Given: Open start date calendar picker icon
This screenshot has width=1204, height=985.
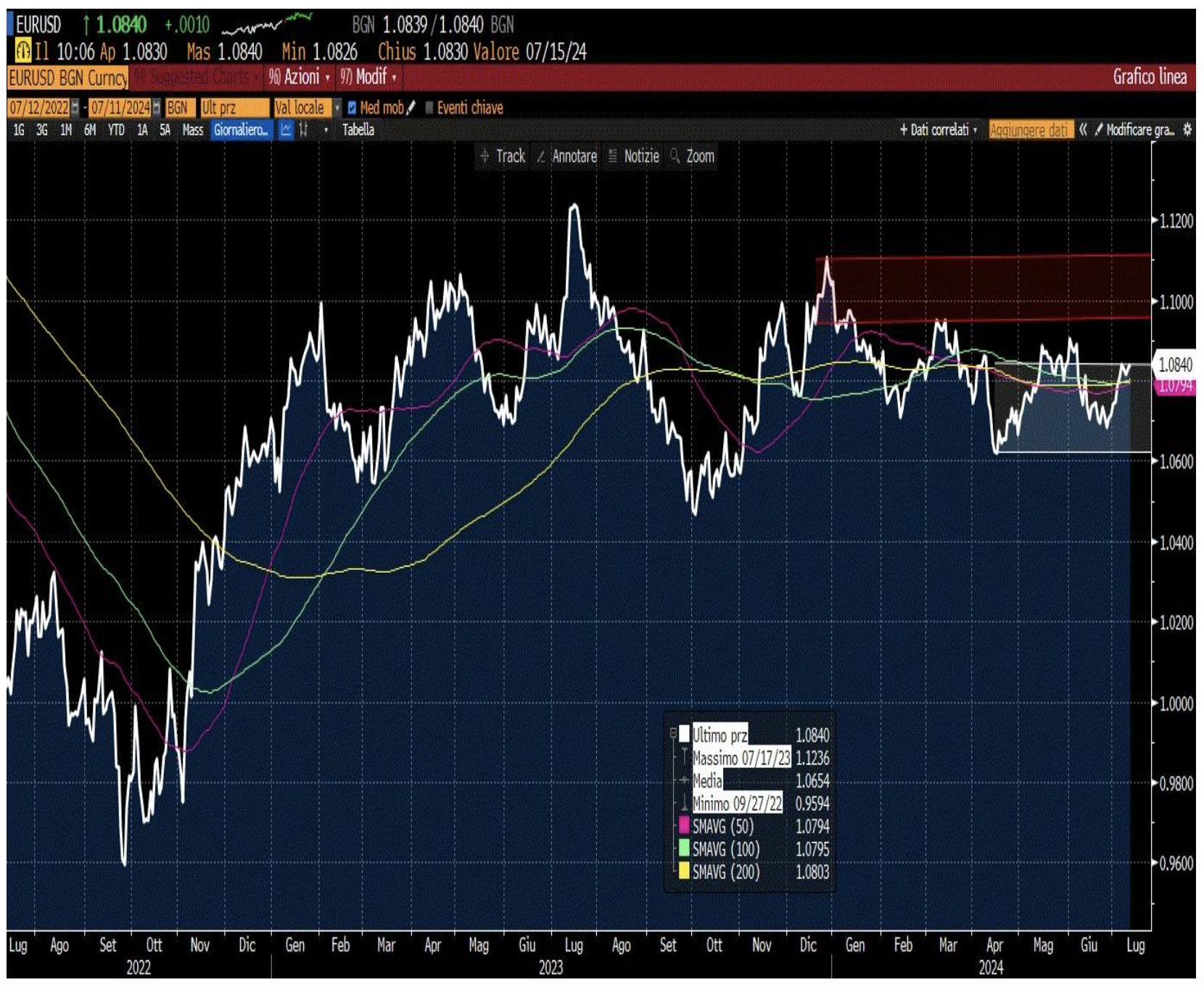Looking at the screenshot, I should [x=75, y=108].
